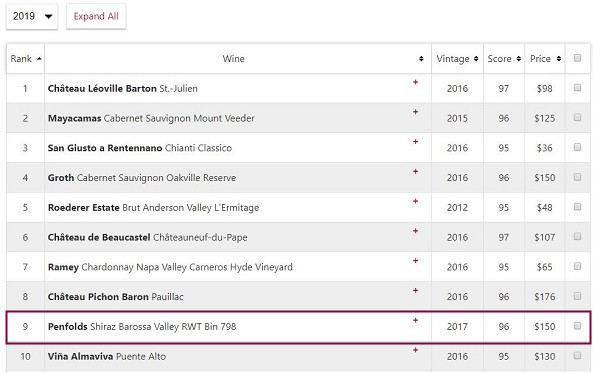
Task: Expand Château Léoville Barton row plus icon
Action: click(415, 82)
